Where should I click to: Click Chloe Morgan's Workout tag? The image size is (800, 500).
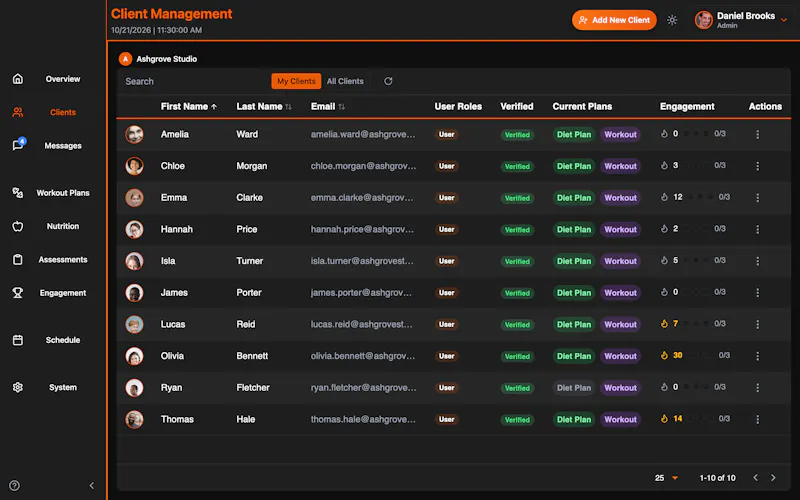pos(620,166)
